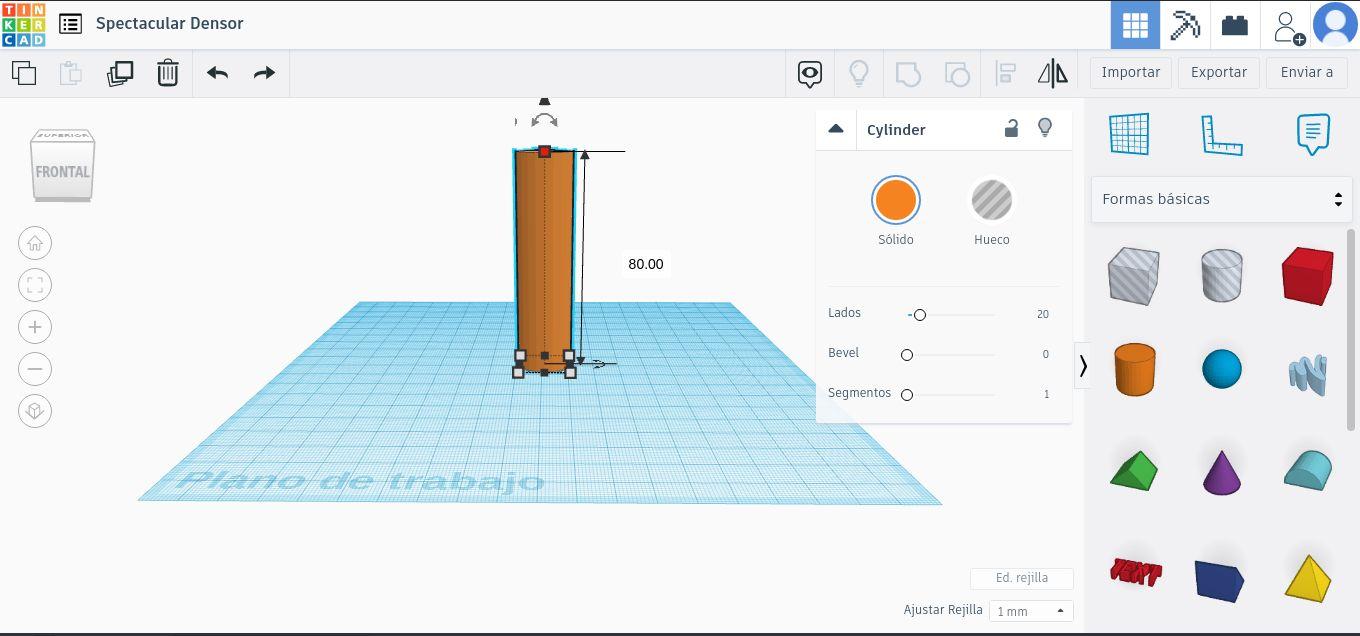Zoom out with minus button
Image resolution: width=1360 pixels, height=636 pixels.
click(35, 369)
